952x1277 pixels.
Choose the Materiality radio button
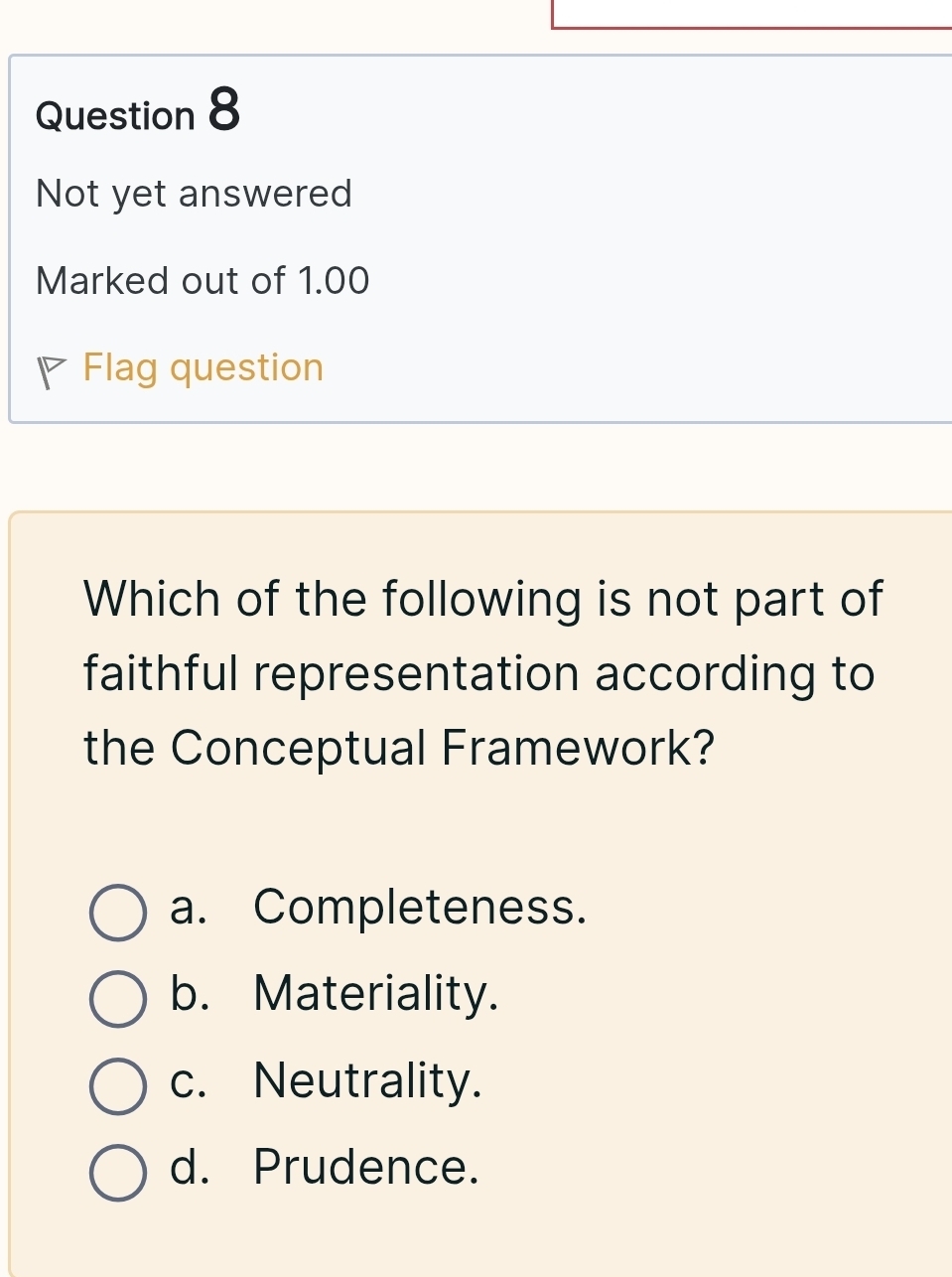118,998
